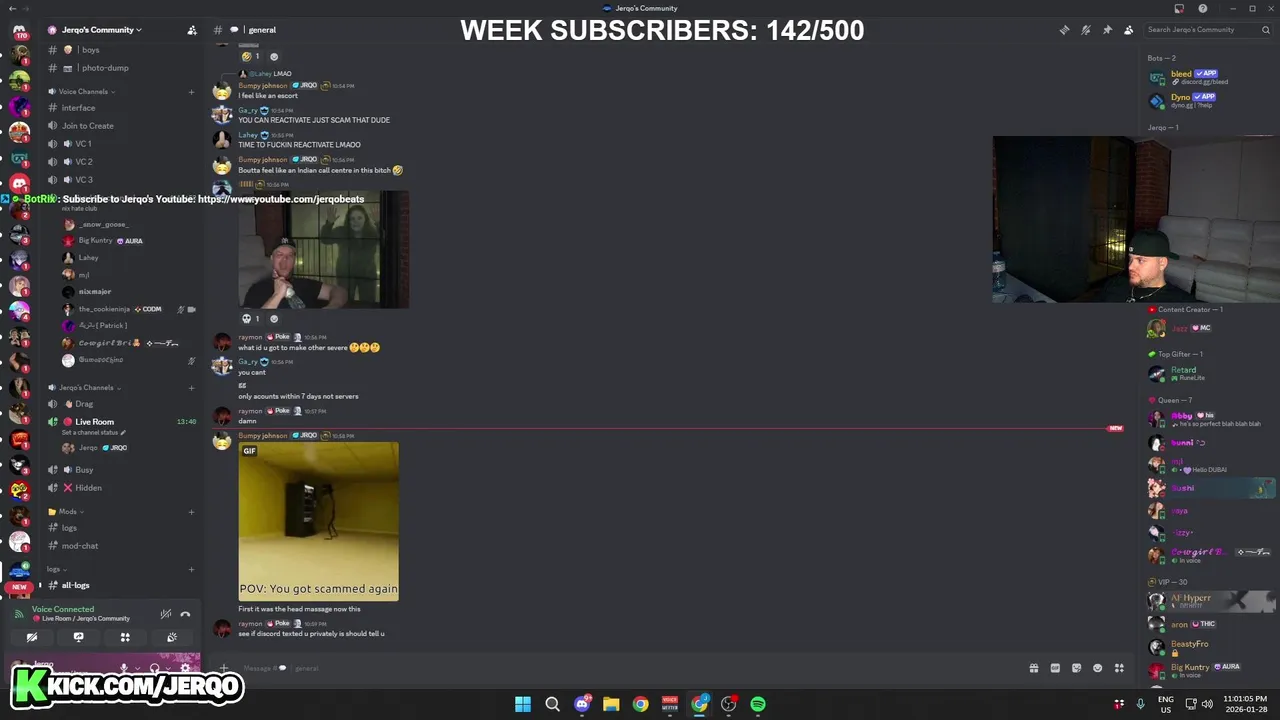Open the Help question-mark icon
This screenshot has height=720, width=1280.
click(1203, 9)
